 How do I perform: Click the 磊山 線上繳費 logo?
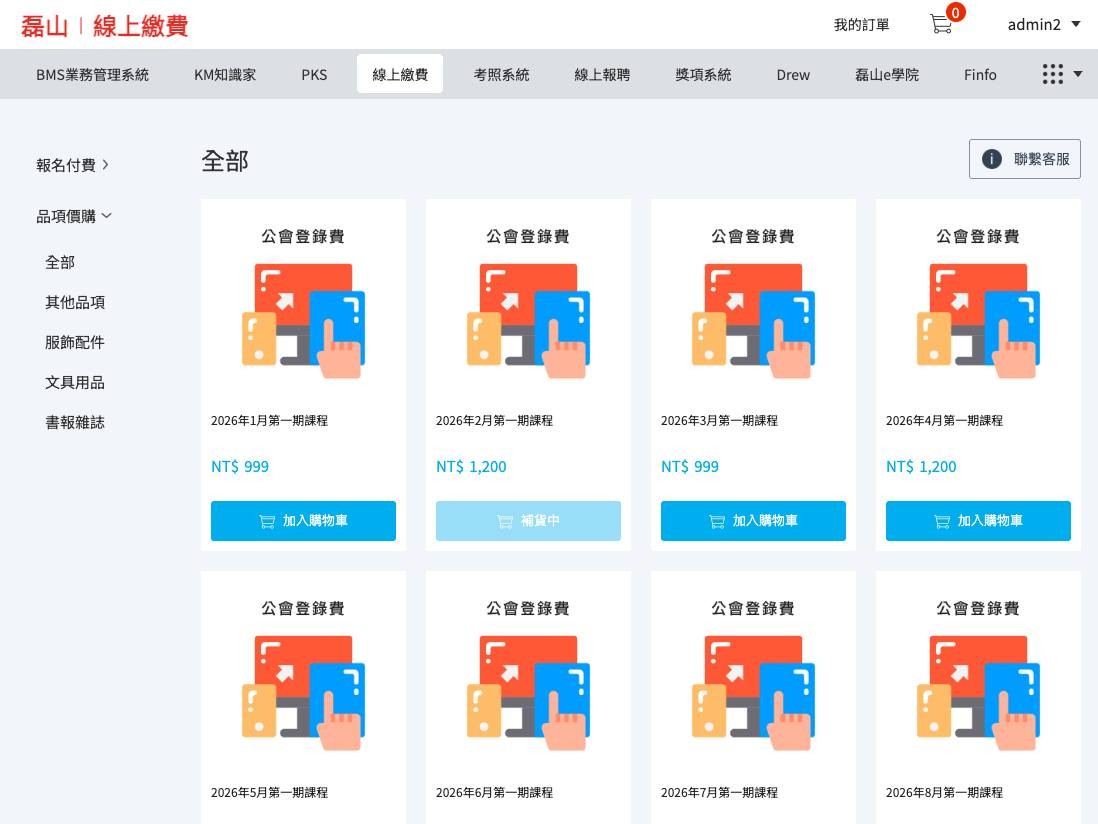coord(104,25)
